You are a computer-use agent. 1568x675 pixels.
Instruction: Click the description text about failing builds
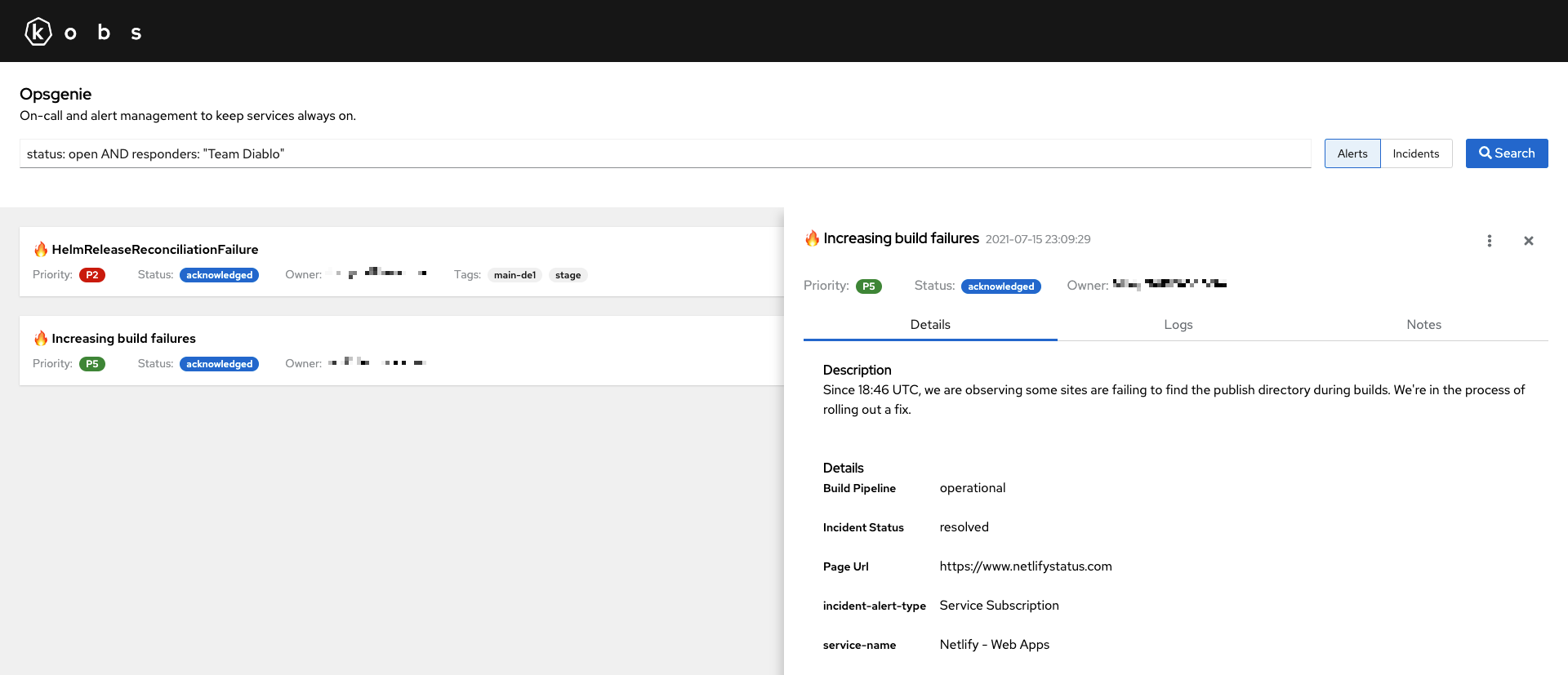pos(1174,400)
